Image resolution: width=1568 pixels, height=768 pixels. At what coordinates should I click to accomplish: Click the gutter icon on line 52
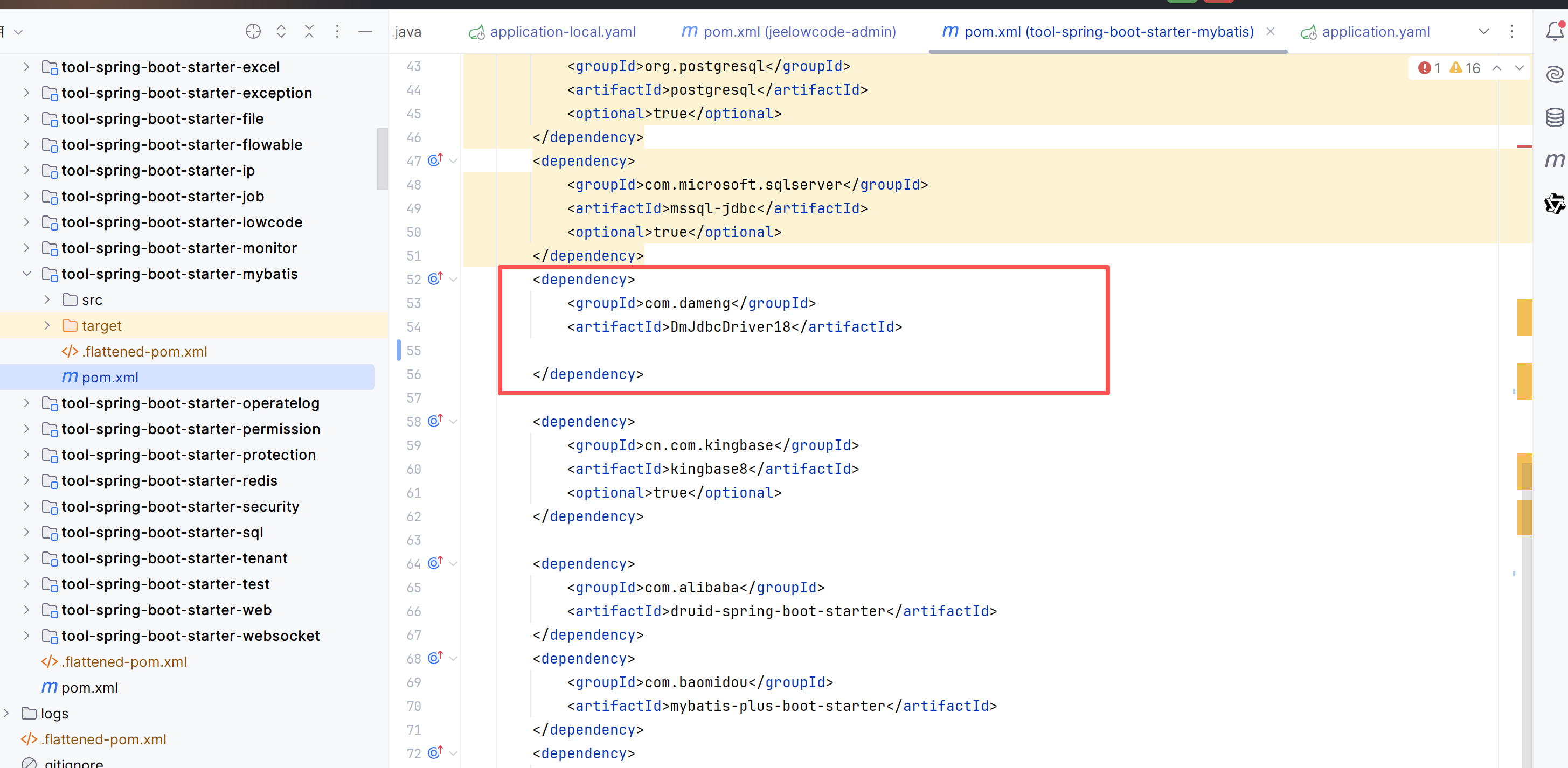tap(435, 279)
